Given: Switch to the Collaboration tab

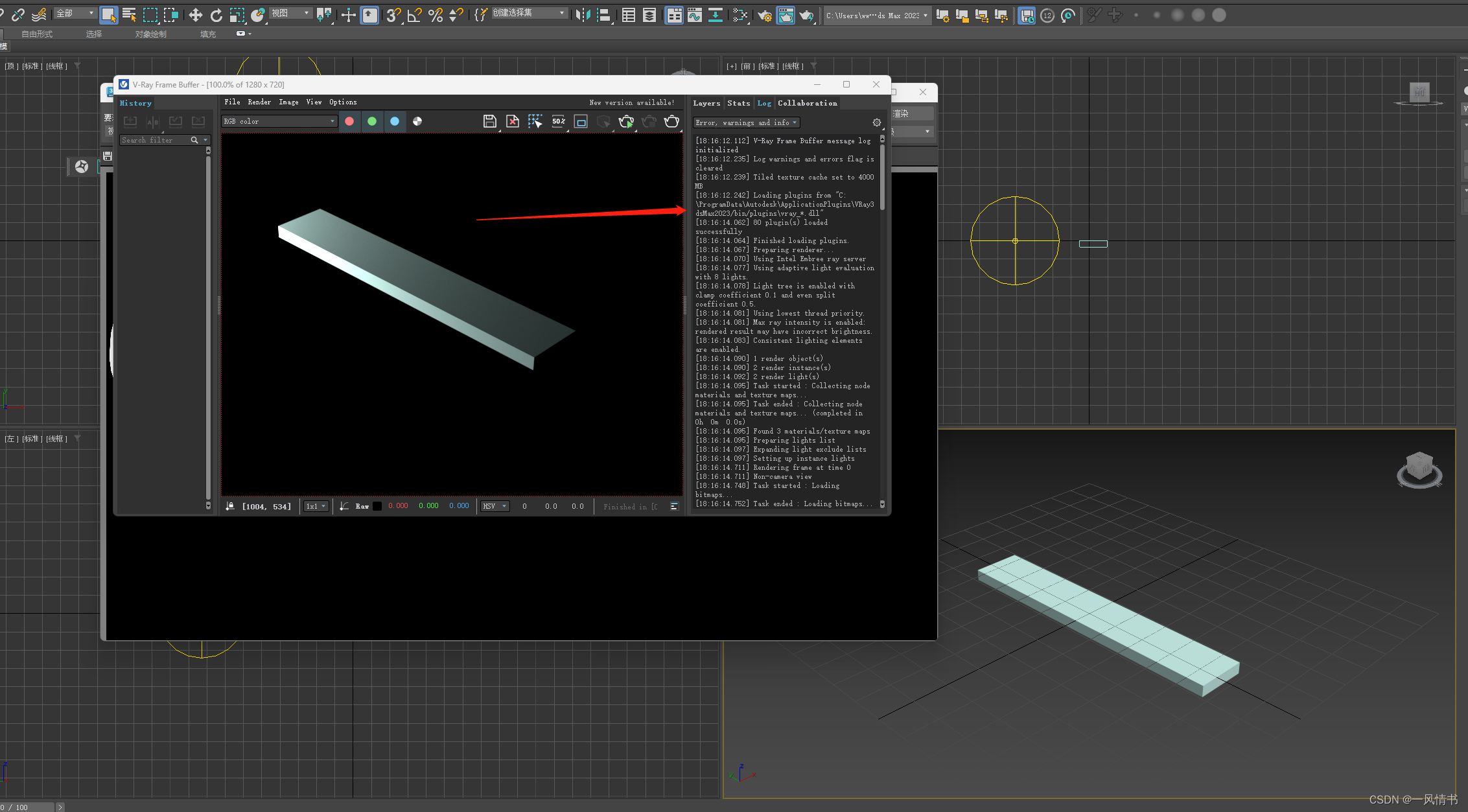Looking at the screenshot, I should click(x=808, y=103).
